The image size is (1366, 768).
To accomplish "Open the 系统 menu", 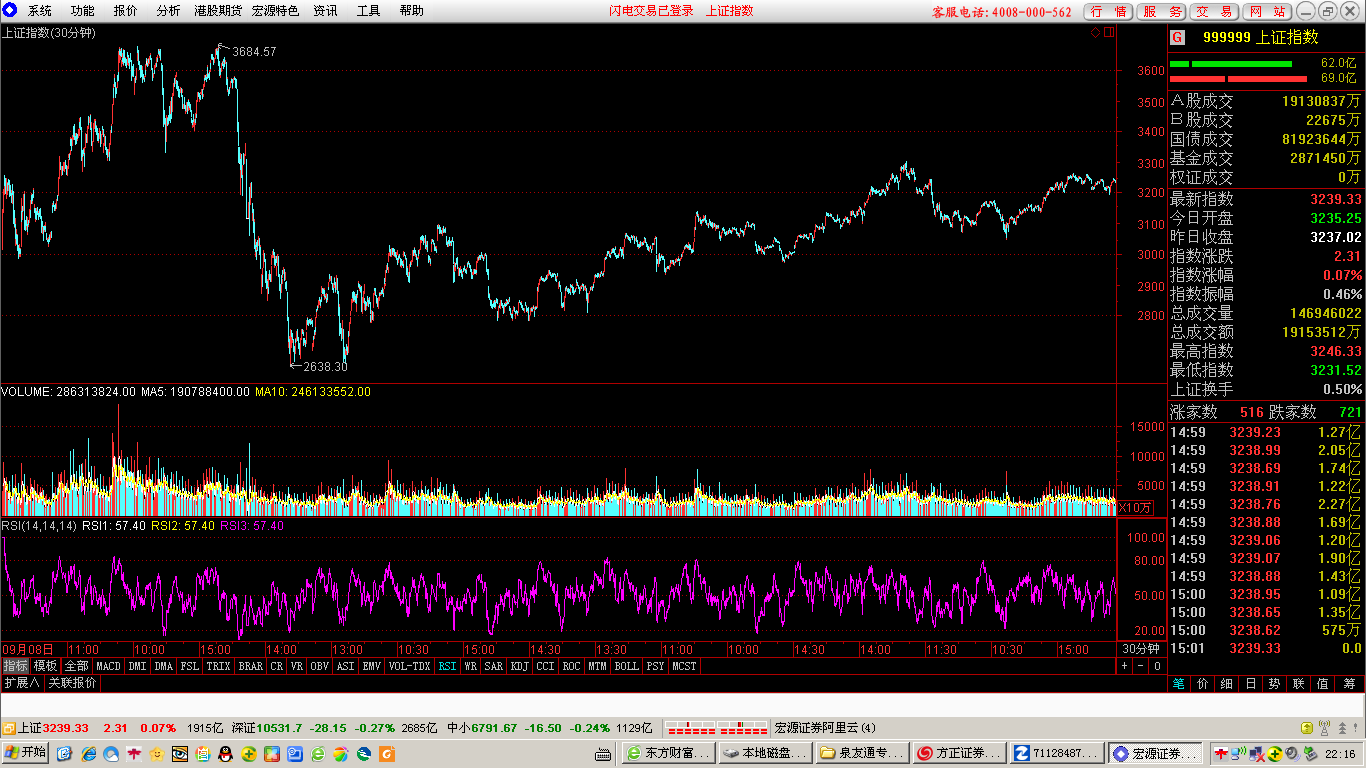I will coord(40,11).
